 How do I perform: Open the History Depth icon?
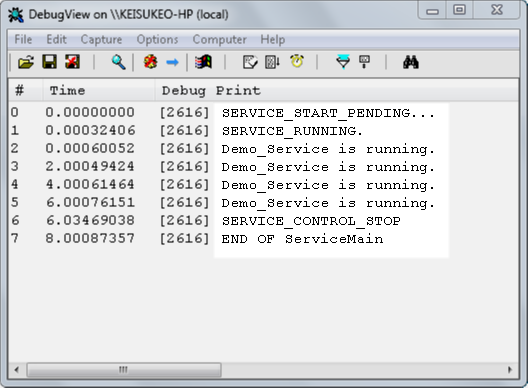364,62
